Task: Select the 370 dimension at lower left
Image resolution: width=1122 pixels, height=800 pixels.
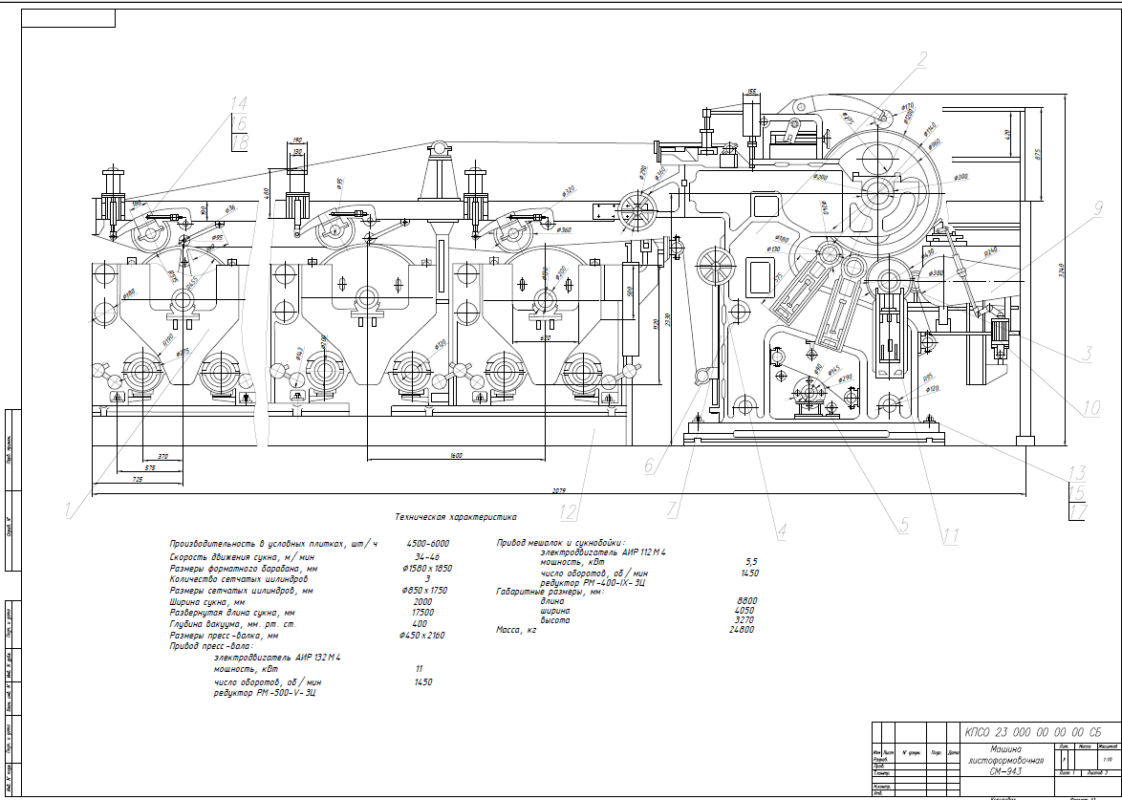Action: pos(162,455)
